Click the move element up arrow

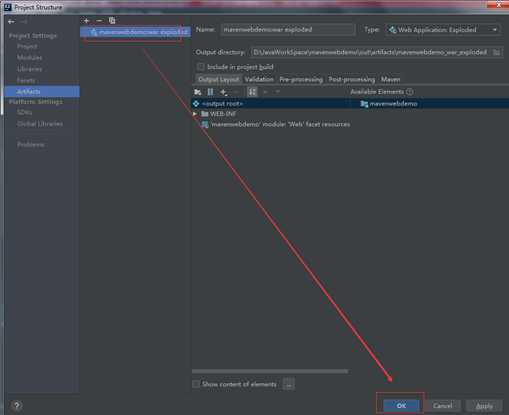click(266, 92)
